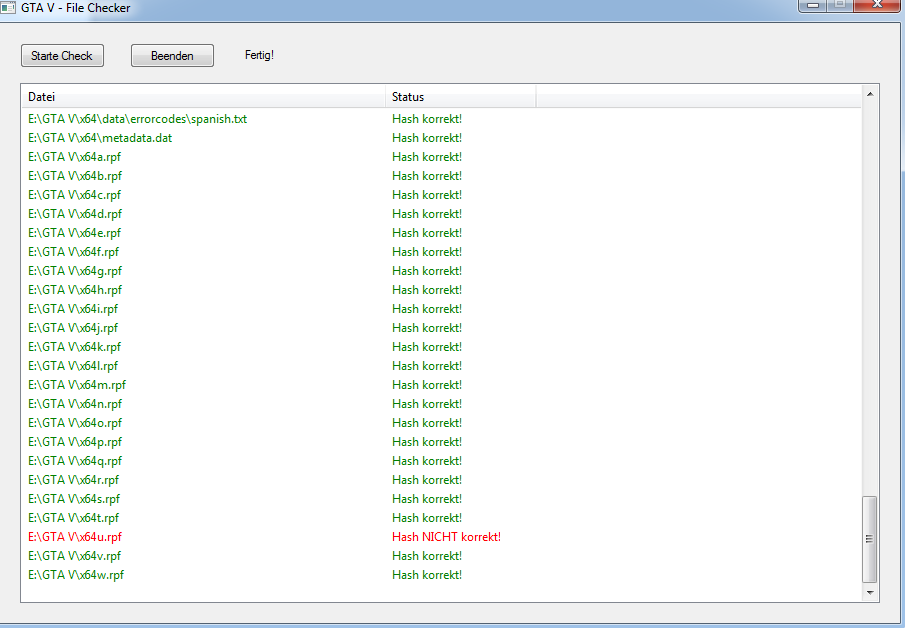Click 'Hash korrekt!' status of x64a.rpf
Image resolution: width=905 pixels, height=628 pixels.
click(x=427, y=157)
